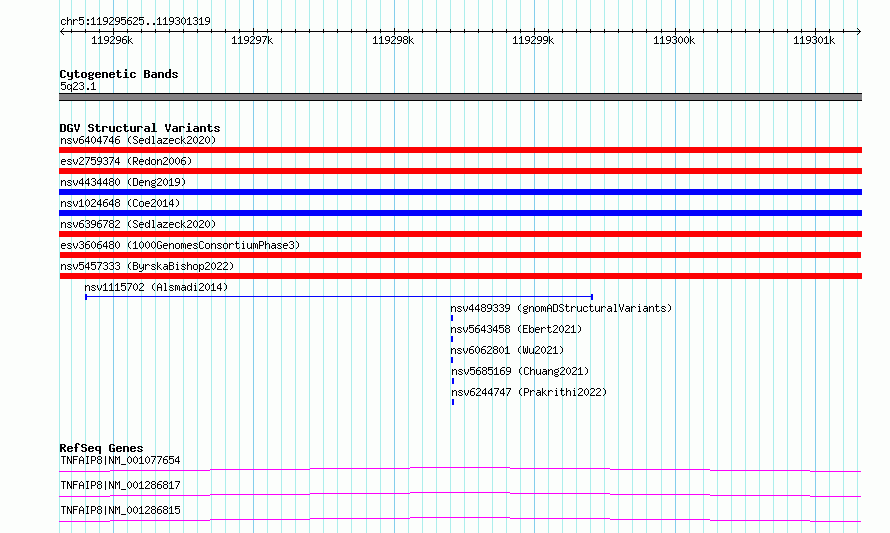This screenshot has height=533, width=890.
Task: Select the red bar under nsv5457333
Action: [460, 276]
